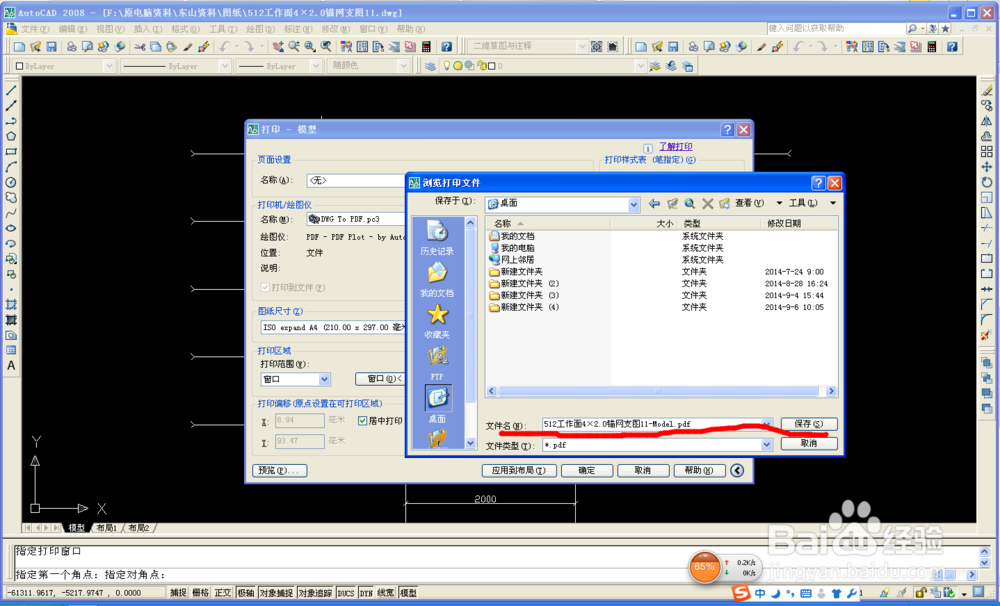Toggle 对象捕捉 object snap in the status bar
The image size is (1000, 606).
(x=276, y=593)
